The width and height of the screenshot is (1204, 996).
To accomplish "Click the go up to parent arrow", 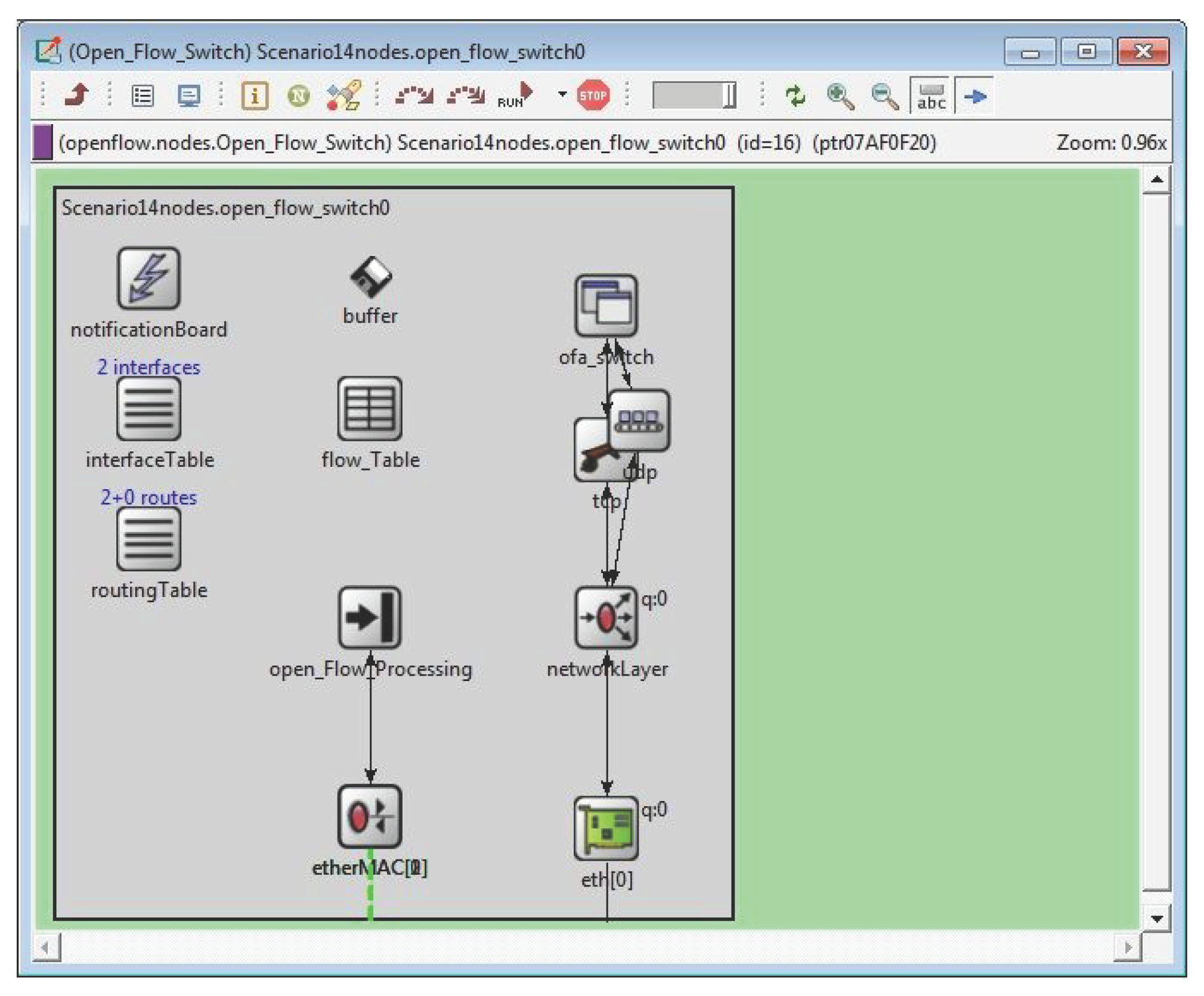I will [x=77, y=95].
